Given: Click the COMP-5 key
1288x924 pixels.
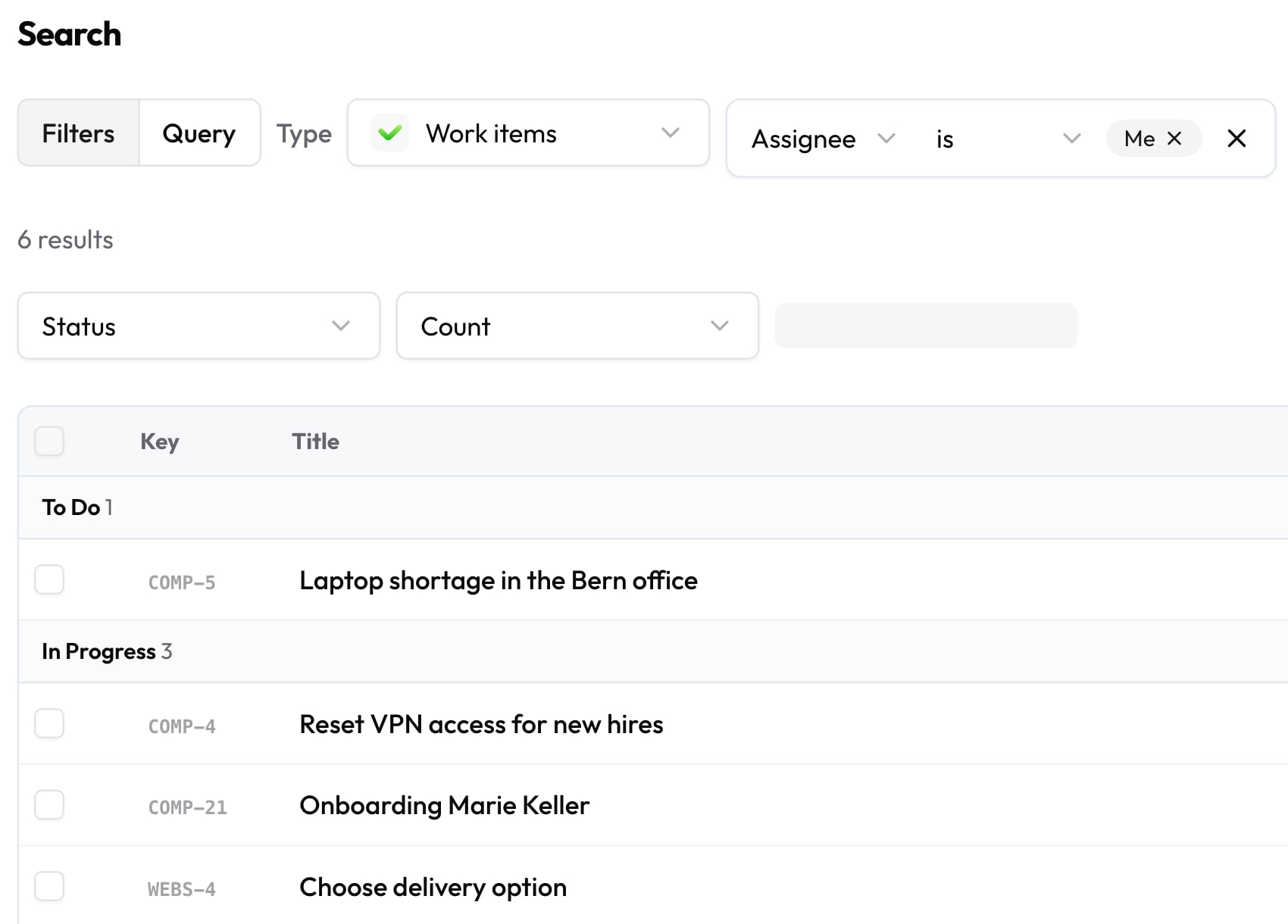Looking at the screenshot, I should coord(182,582).
